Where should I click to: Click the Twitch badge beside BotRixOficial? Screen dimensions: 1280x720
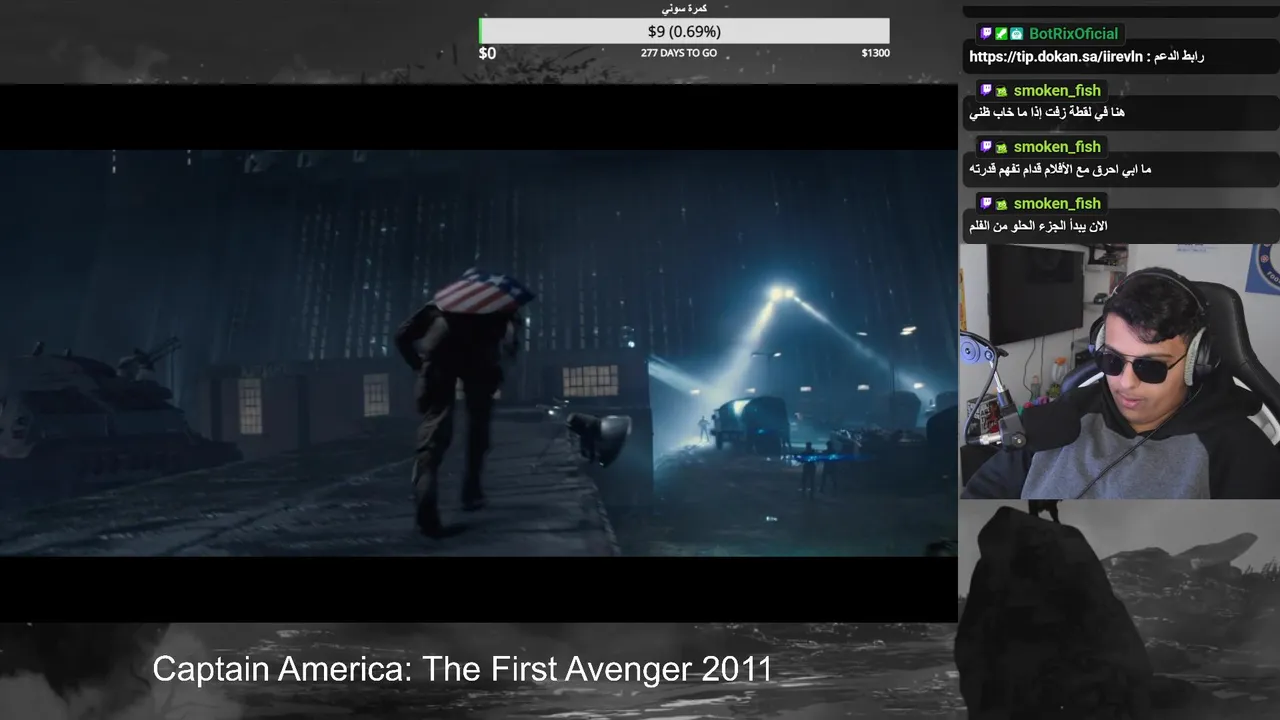point(986,34)
